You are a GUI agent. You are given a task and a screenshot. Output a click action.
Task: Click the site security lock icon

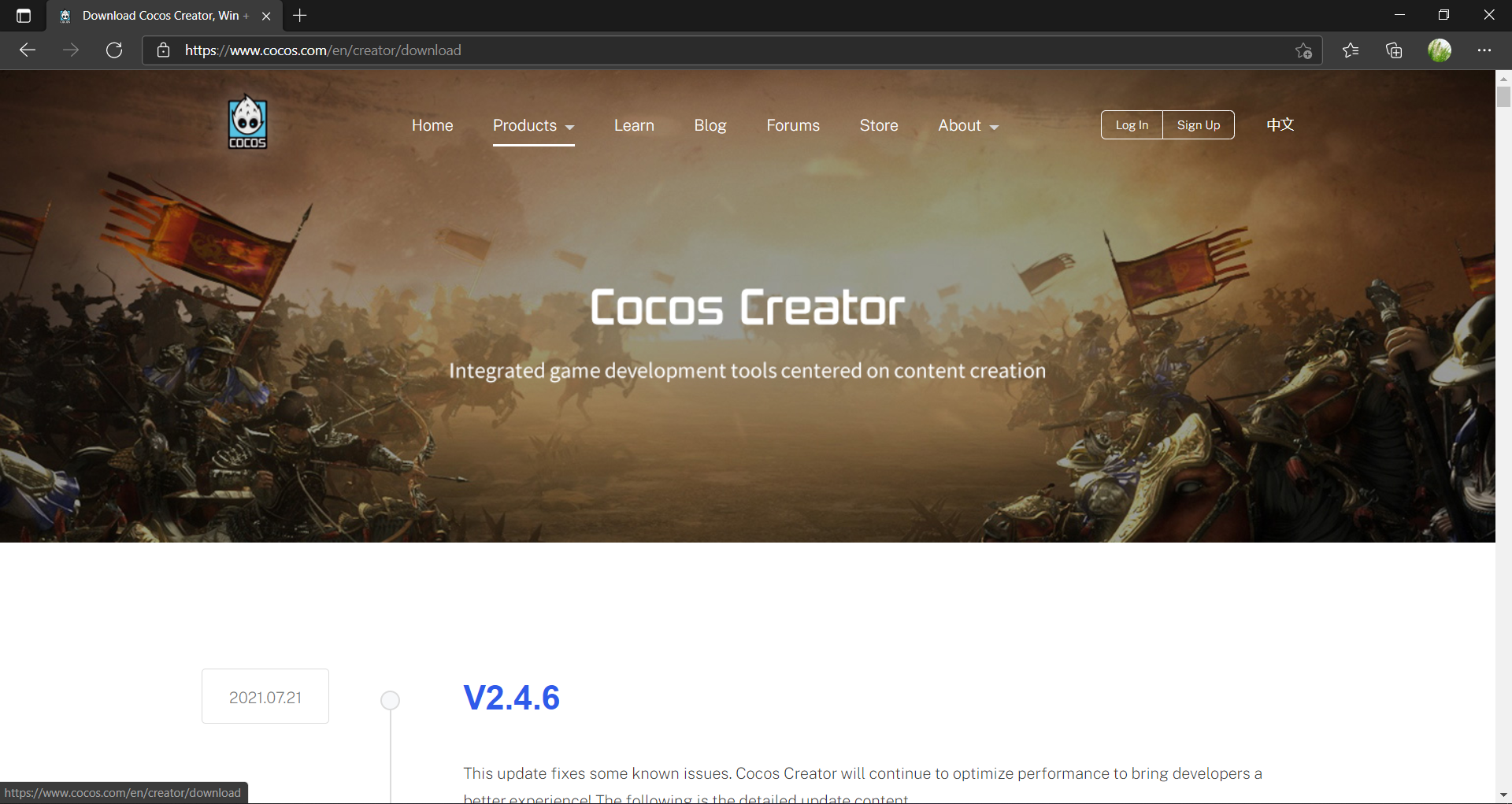[x=163, y=50]
